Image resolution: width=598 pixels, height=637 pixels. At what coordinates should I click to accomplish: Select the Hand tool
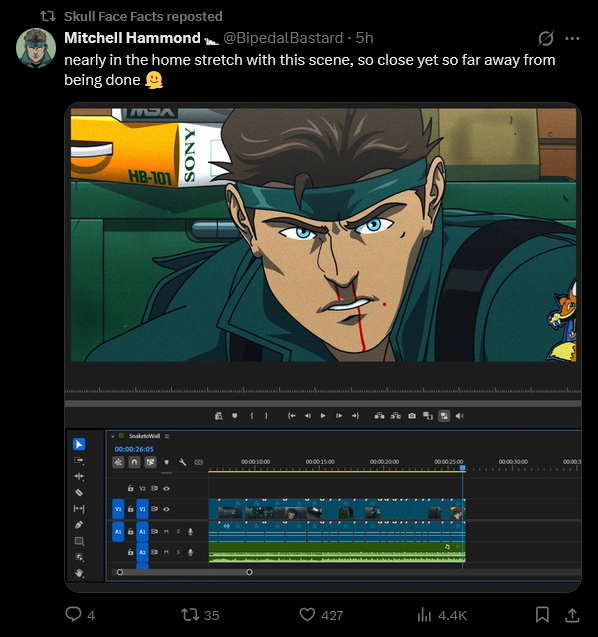coord(79,573)
